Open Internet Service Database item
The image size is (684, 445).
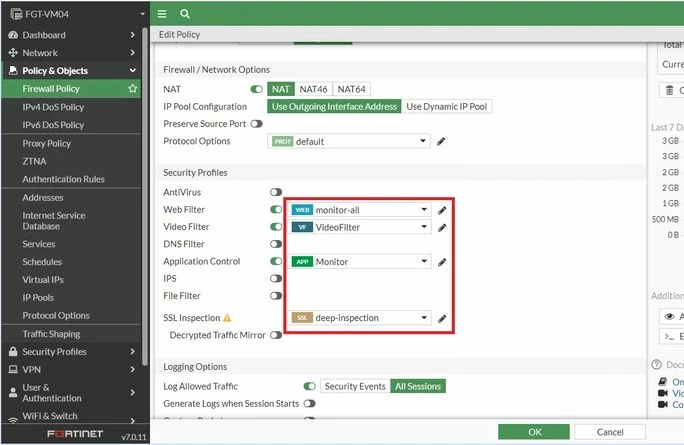point(54,221)
